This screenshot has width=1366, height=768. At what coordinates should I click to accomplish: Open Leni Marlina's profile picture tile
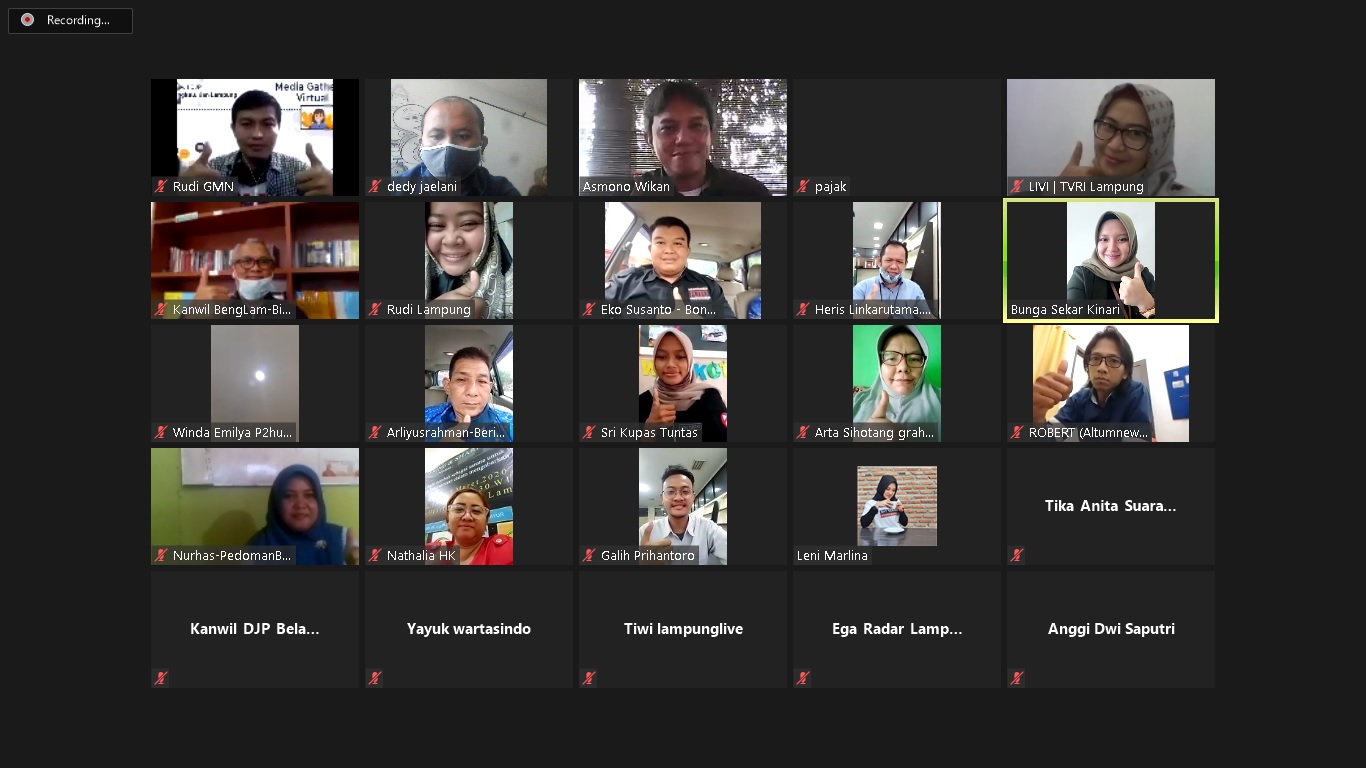[896, 505]
